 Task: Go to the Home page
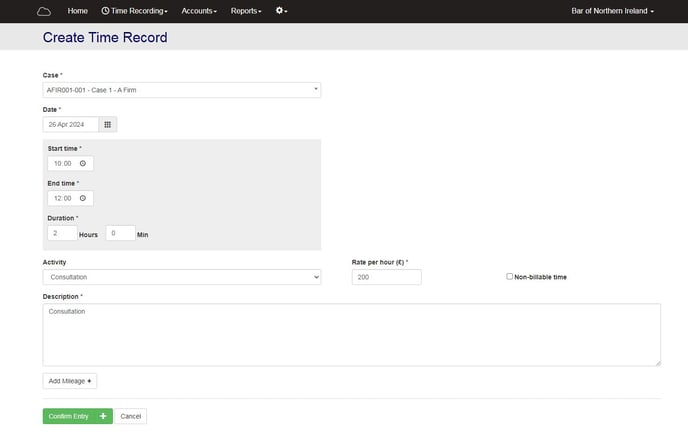77,11
